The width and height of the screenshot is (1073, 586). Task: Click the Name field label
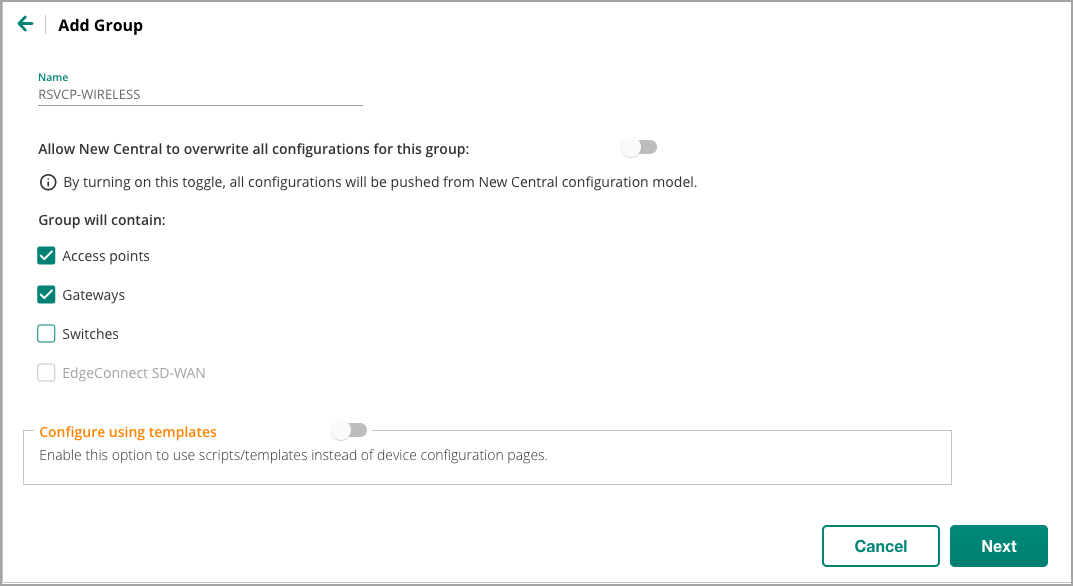[x=53, y=77]
